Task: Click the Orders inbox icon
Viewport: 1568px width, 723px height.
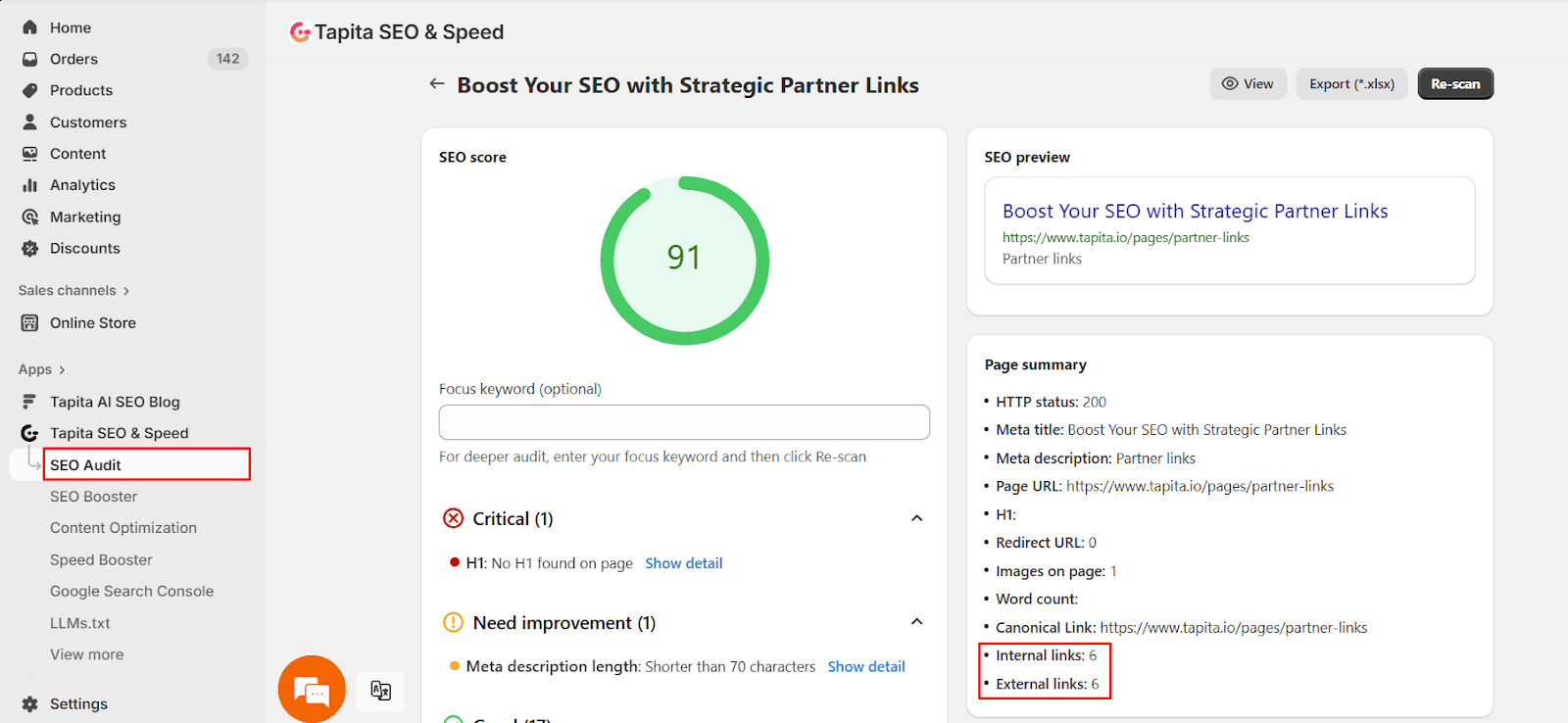Action: tap(30, 59)
